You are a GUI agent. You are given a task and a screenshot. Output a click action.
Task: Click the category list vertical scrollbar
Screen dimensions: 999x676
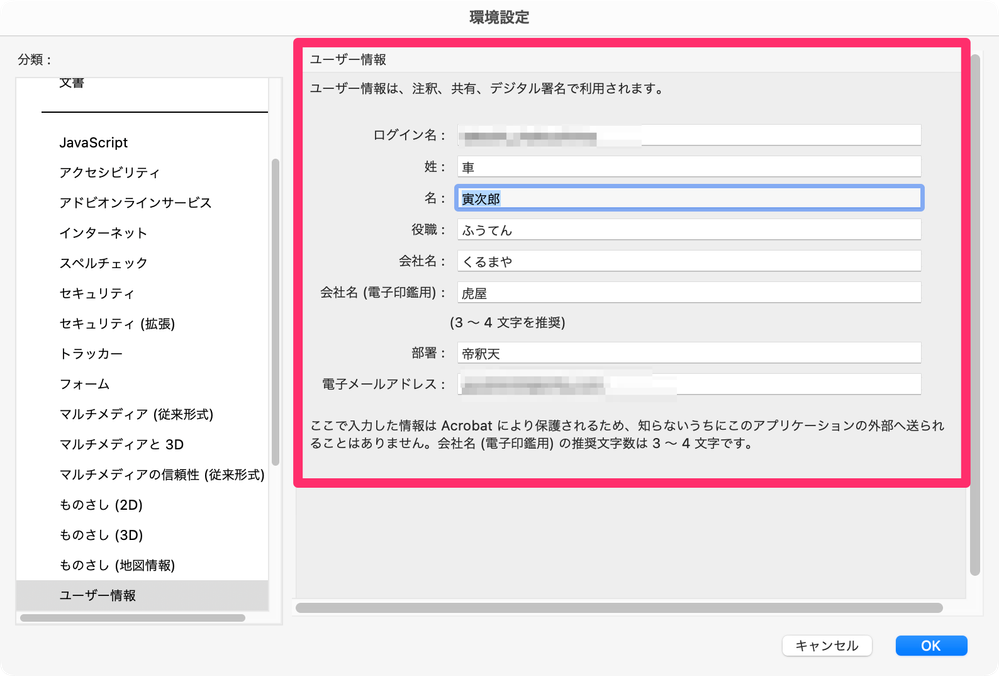275,312
